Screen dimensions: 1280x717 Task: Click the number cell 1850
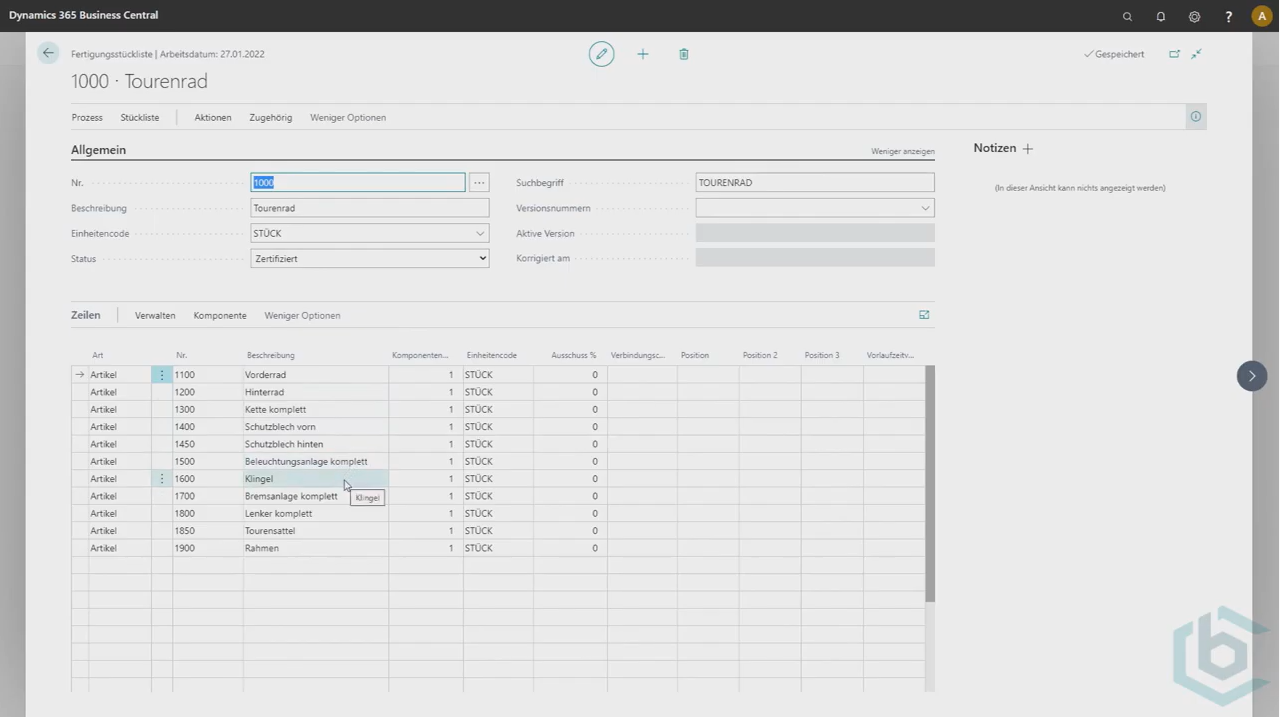pos(208,531)
